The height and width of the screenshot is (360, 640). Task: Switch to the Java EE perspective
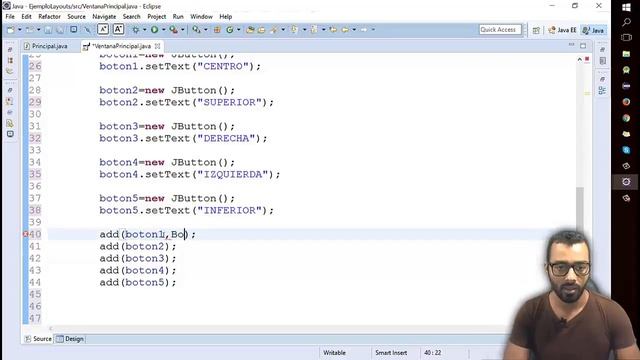(x=562, y=30)
